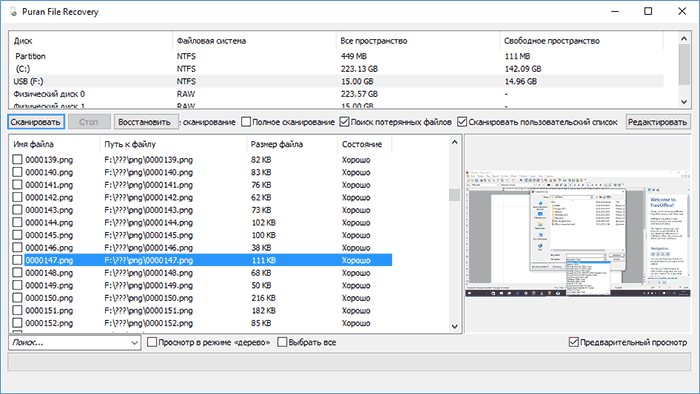Select the Partition disk row
The image size is (700, 394).
(x=337, y=56)
